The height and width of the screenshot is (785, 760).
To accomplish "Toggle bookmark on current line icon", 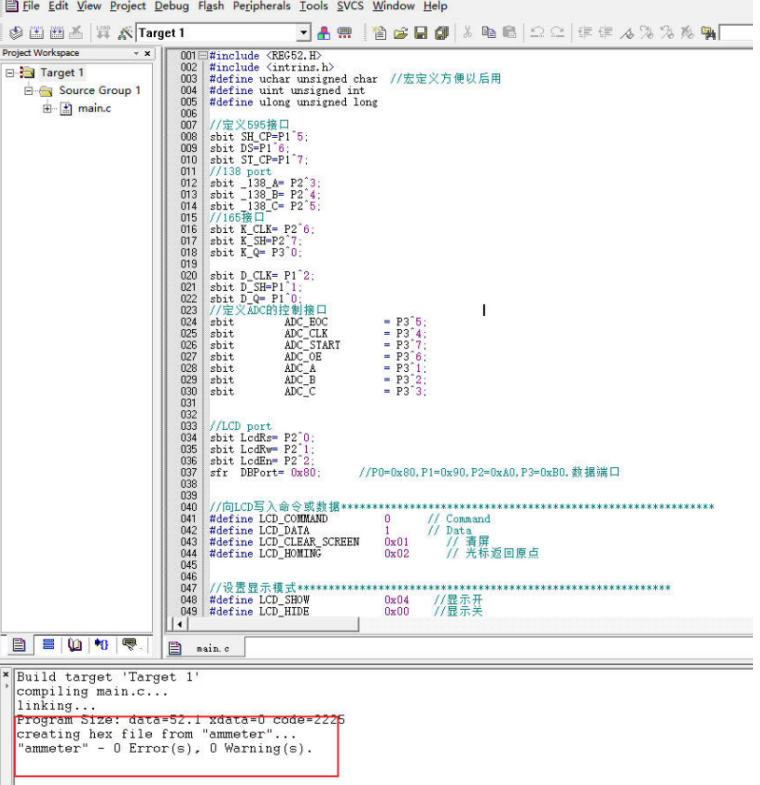I will [x=626, y=33].
